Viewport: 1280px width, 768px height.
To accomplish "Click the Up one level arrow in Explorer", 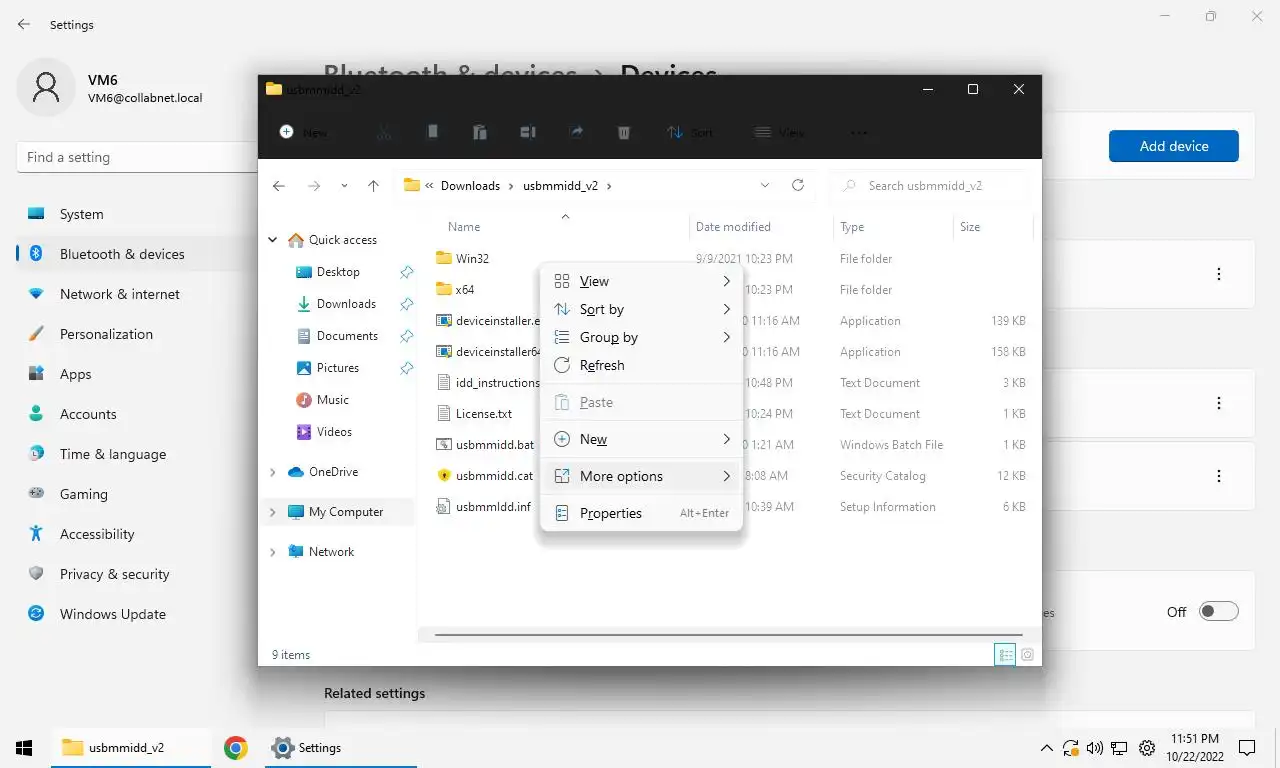I will click(373, 186).
